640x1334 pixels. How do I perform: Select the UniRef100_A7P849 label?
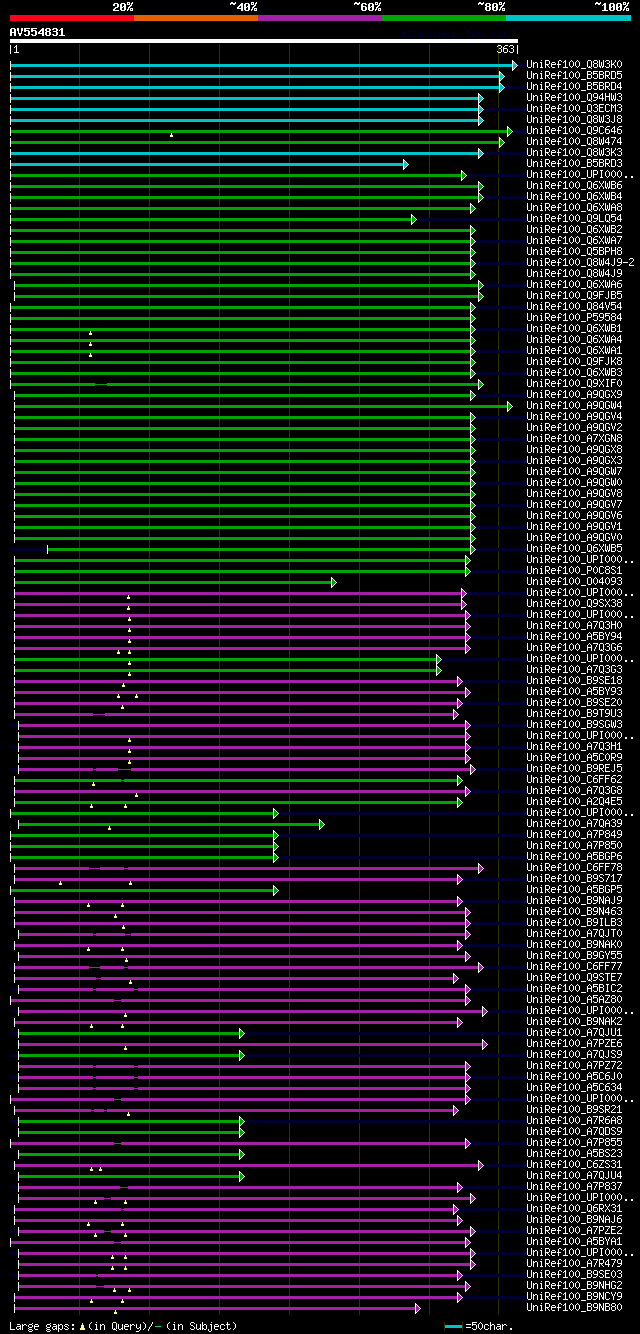(575, 834)
